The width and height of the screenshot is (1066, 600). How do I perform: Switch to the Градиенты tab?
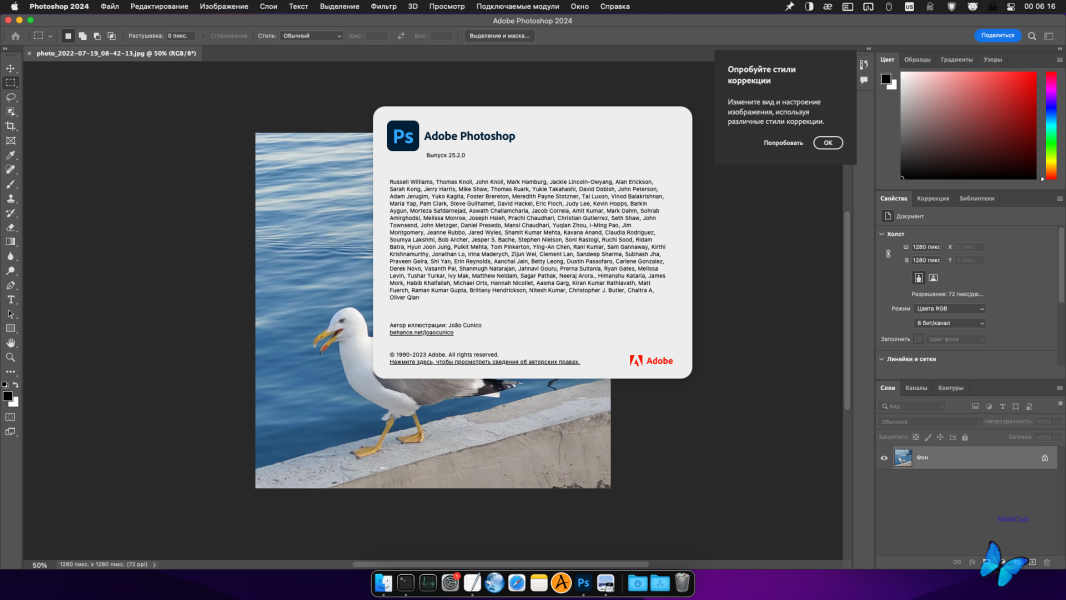coord(957,60)
